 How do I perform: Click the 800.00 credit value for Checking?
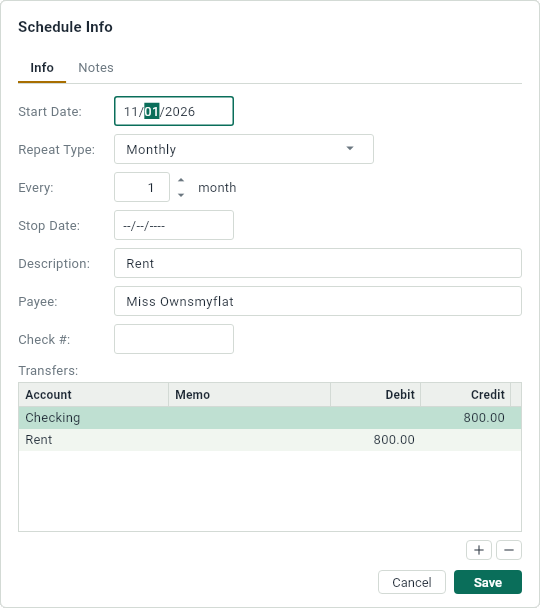coord(484,418)
